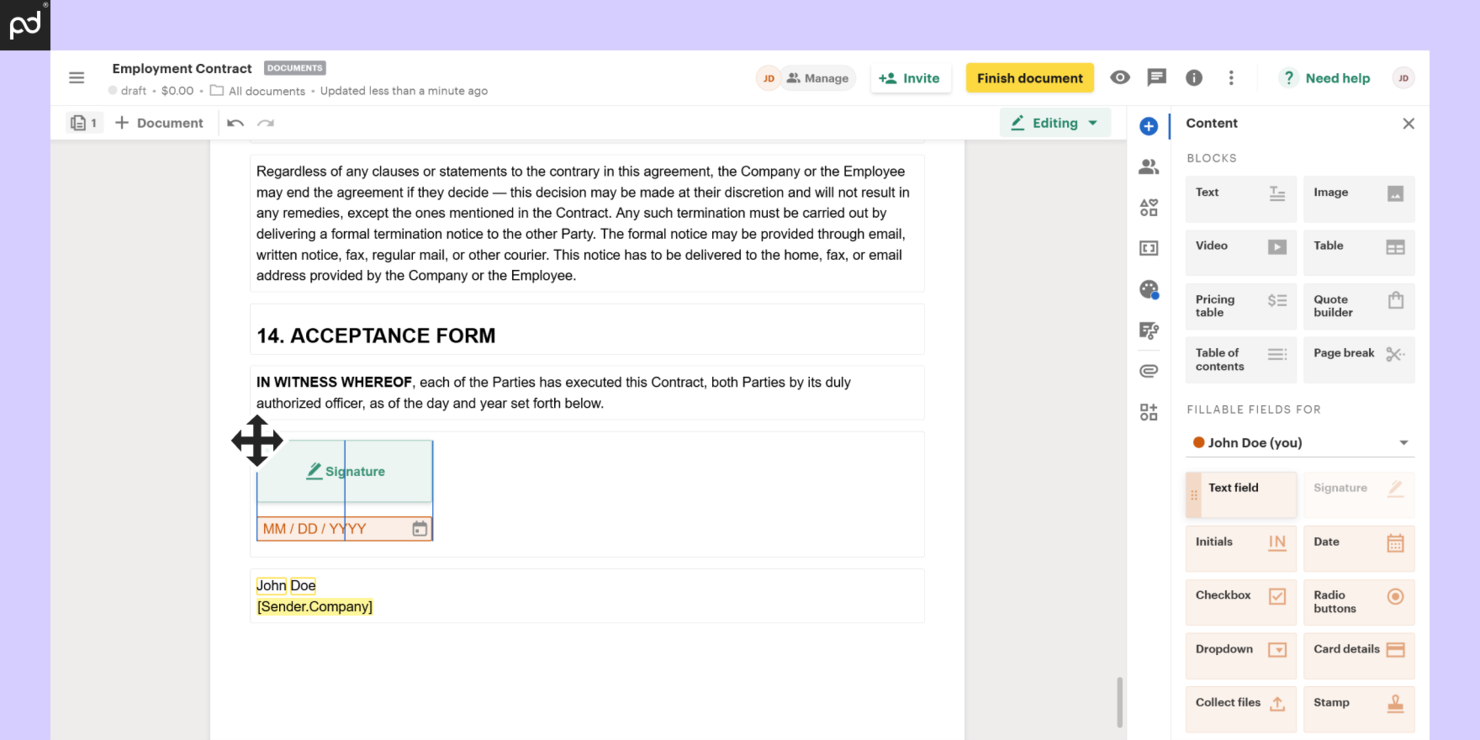Open Manage recipients button
The height and width of the screenshot is (740, 1480).
pos(817,78)
